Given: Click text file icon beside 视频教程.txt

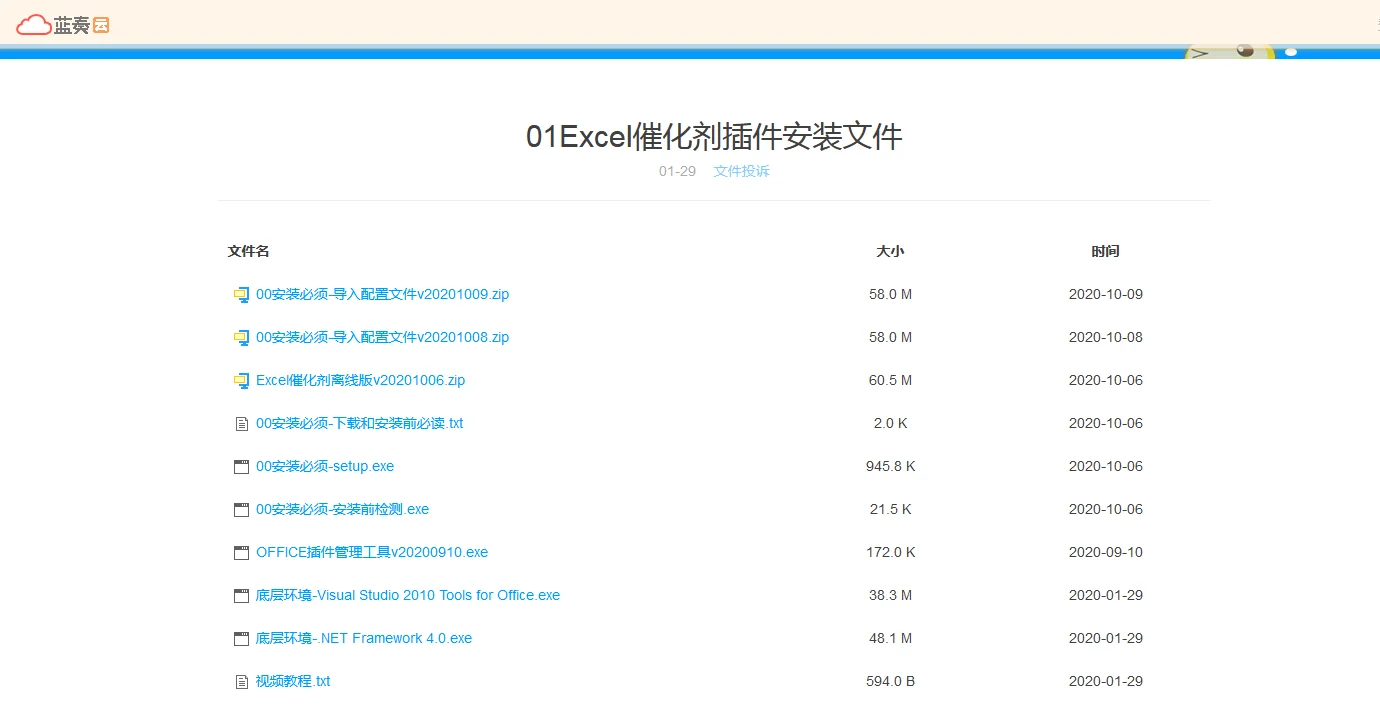Looking at the screenshot, I should click(x=241, y=682).
